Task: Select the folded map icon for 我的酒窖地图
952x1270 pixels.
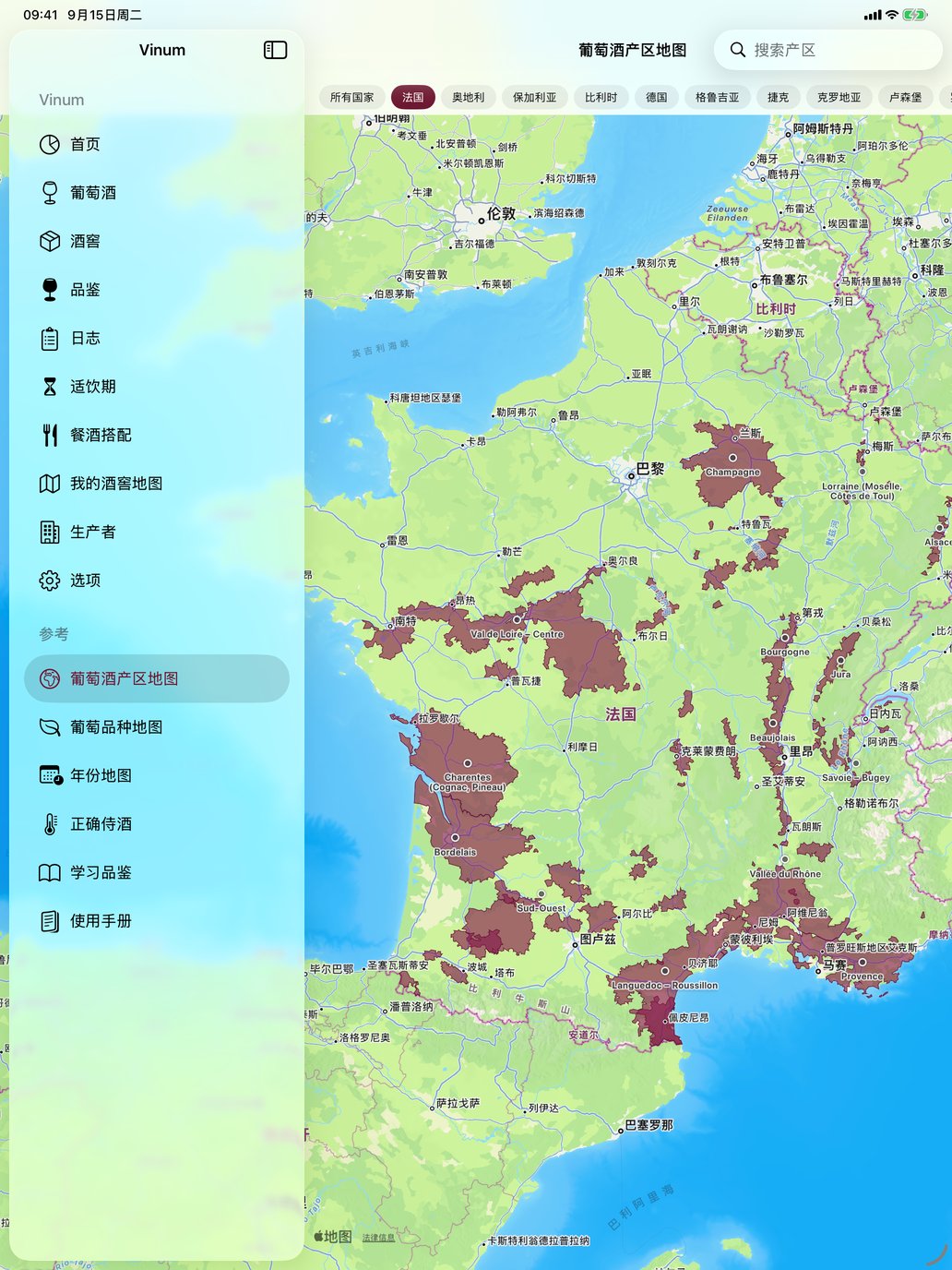Action: click(x=50, y=484)
